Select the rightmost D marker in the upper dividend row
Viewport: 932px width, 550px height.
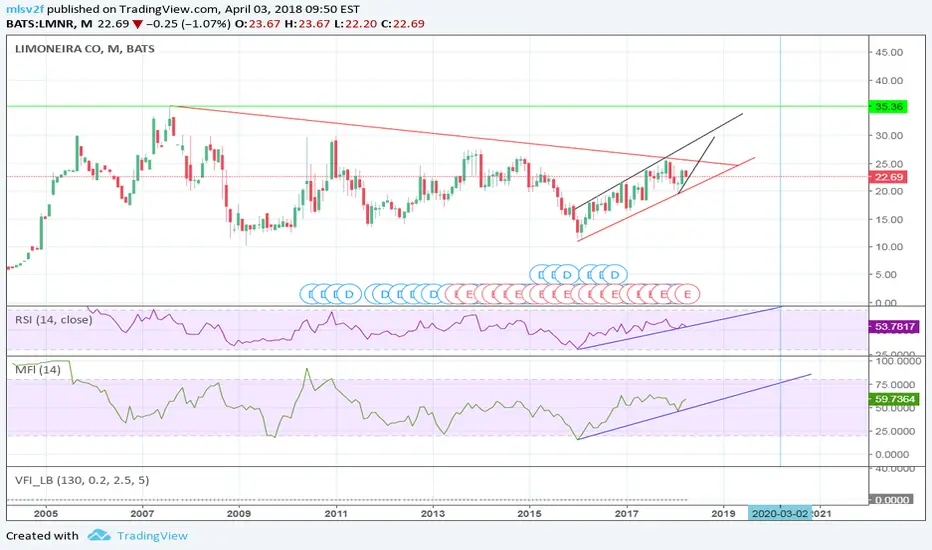point(615,275)
